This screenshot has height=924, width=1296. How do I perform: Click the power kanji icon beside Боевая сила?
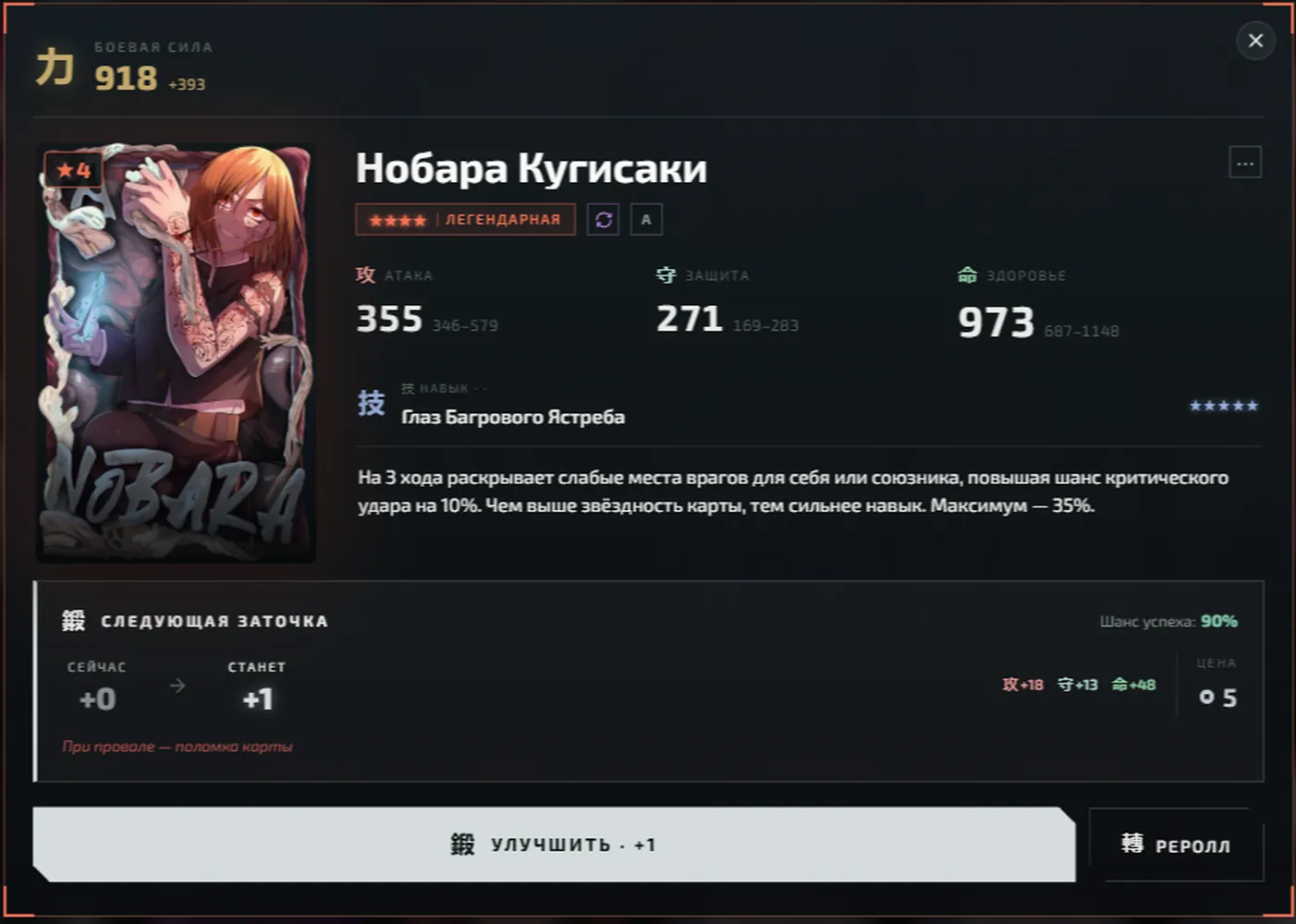(55, 67)
